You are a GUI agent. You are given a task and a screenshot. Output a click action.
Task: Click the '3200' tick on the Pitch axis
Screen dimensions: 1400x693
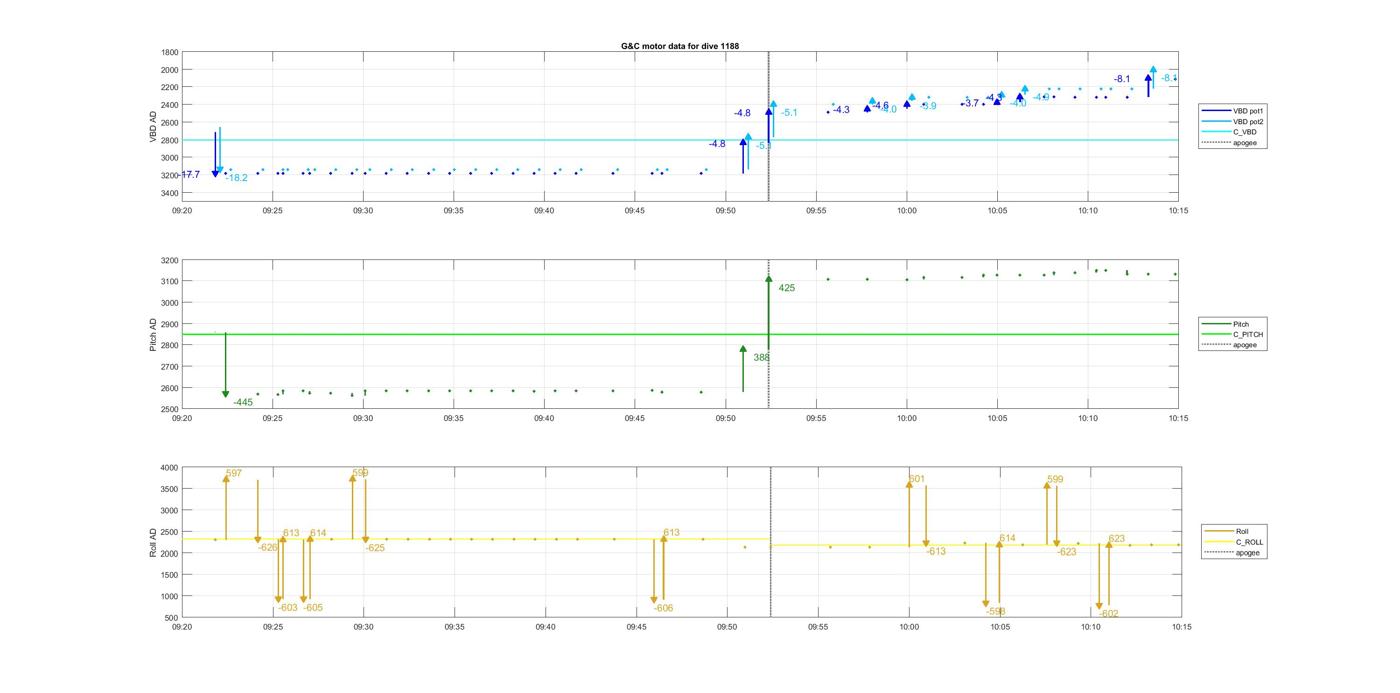[x=170, y=260]
